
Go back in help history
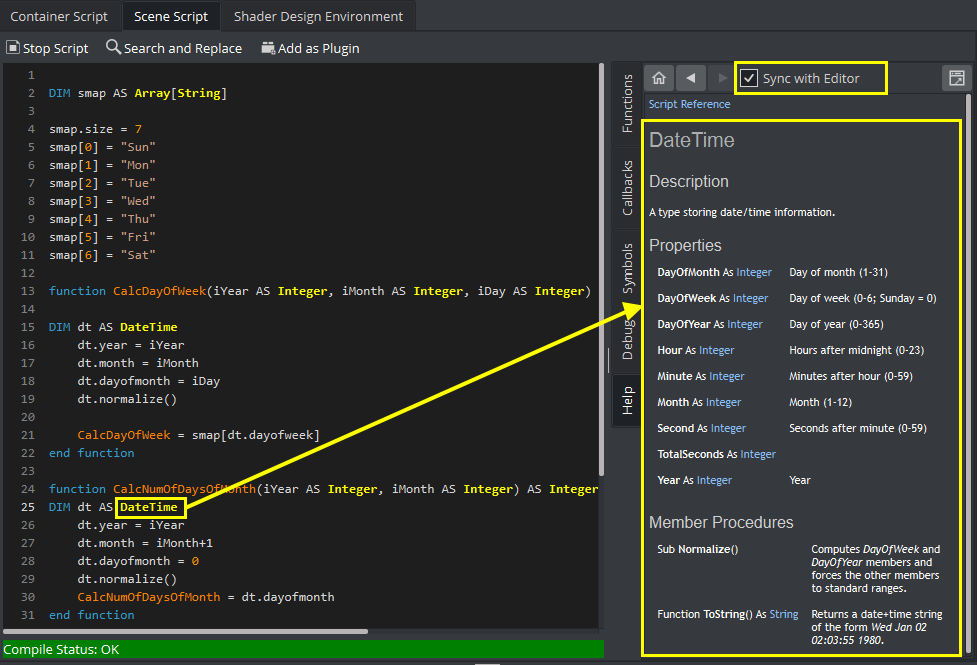(690, 78)
